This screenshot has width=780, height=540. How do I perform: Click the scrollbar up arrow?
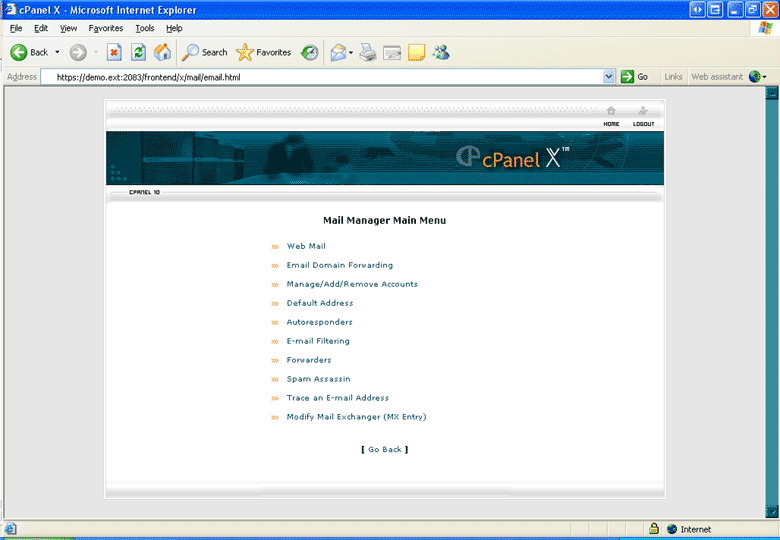[772, 93]
